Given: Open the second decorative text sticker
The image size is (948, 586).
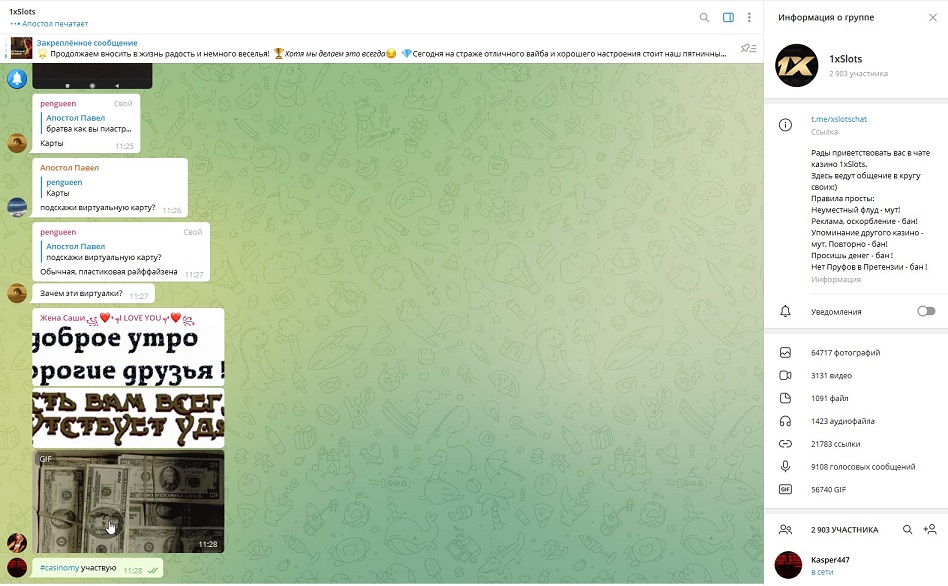Looking at the screenshot, I should tap(128, 418).
